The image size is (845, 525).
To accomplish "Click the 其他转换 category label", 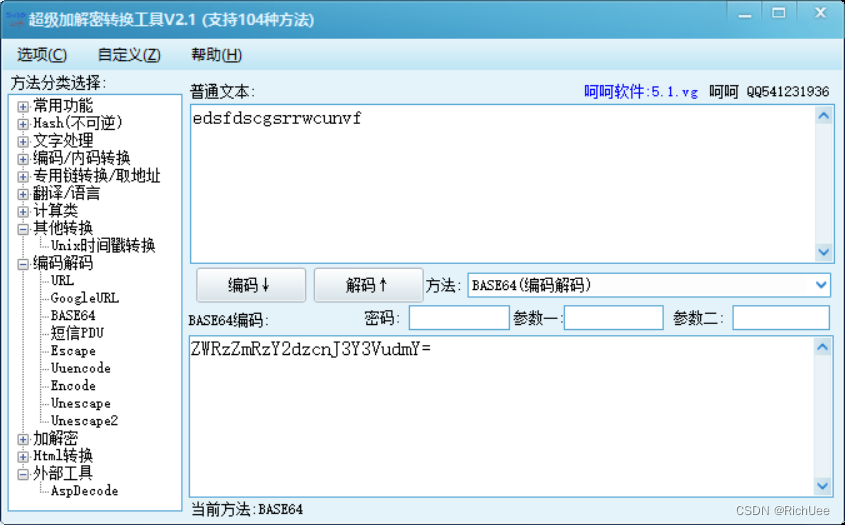I will pyautogui.click(x=63, y=229).
